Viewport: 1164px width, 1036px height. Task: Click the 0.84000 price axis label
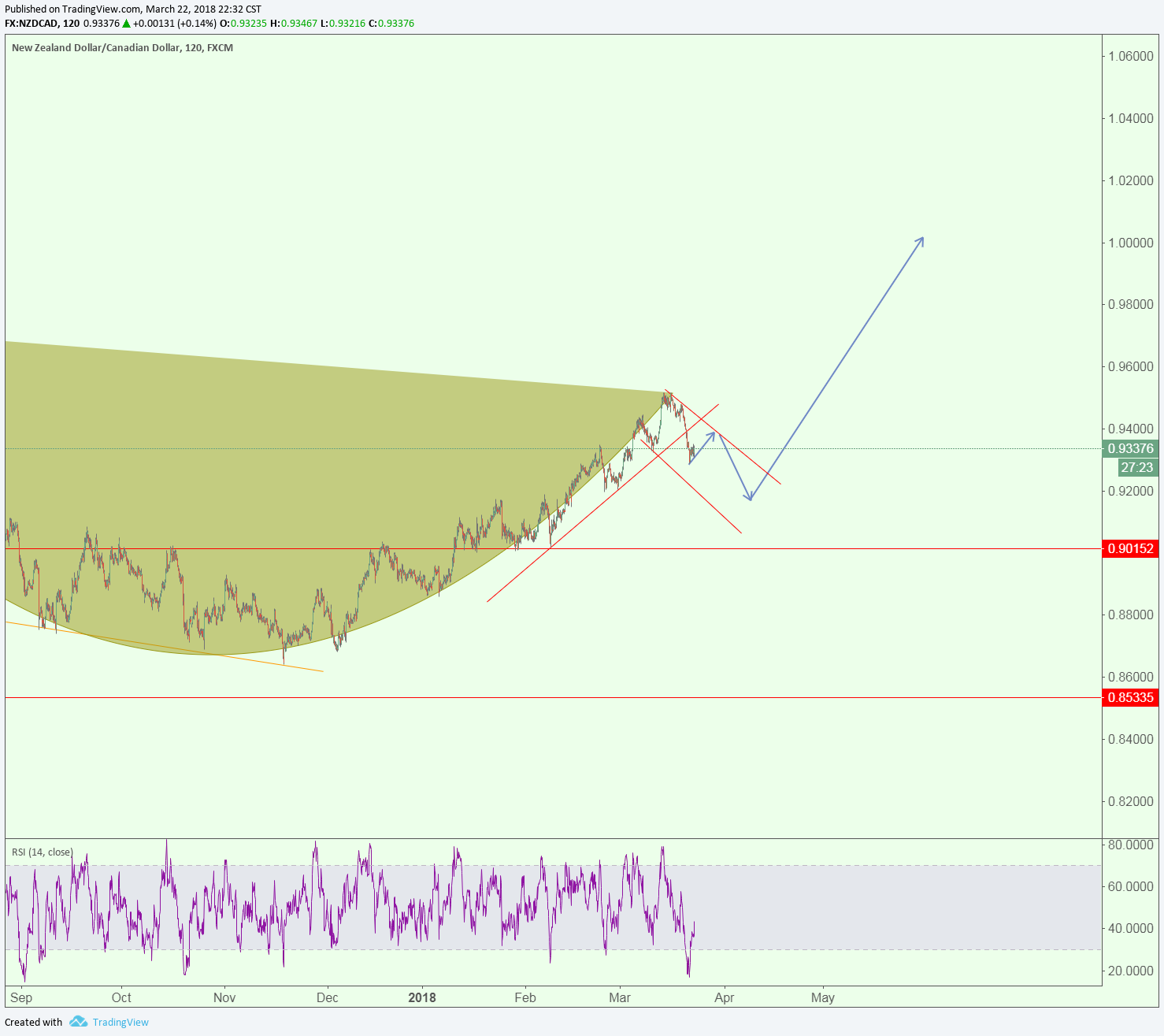tap(1131, 739)
